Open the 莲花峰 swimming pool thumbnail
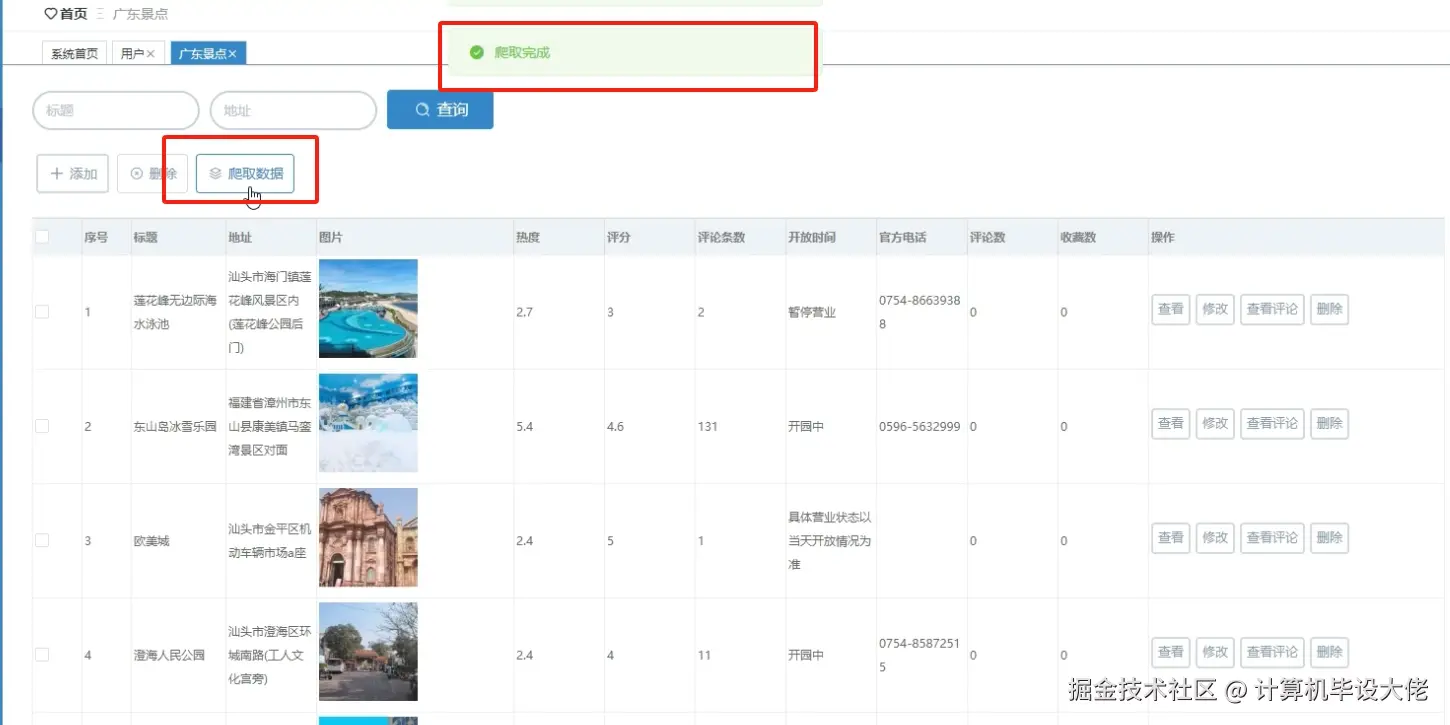The width and height of the screenshot is (1450, 725). coord(368,309)
